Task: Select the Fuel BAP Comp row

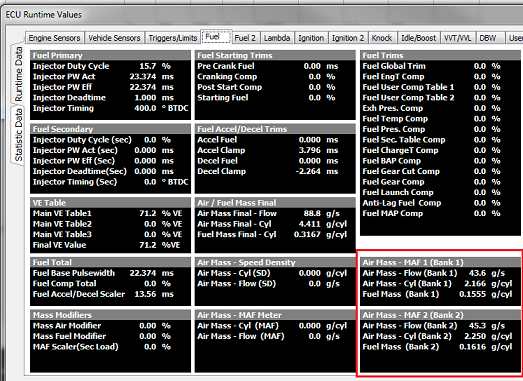Action: 440,161
